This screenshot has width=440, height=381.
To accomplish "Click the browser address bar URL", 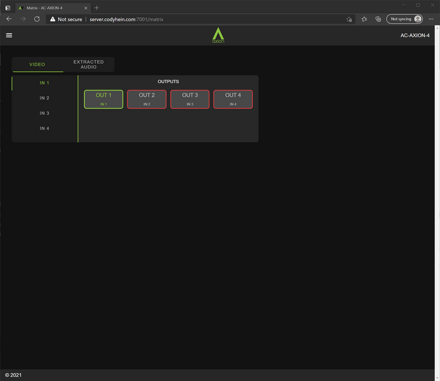I will [126, 19].
